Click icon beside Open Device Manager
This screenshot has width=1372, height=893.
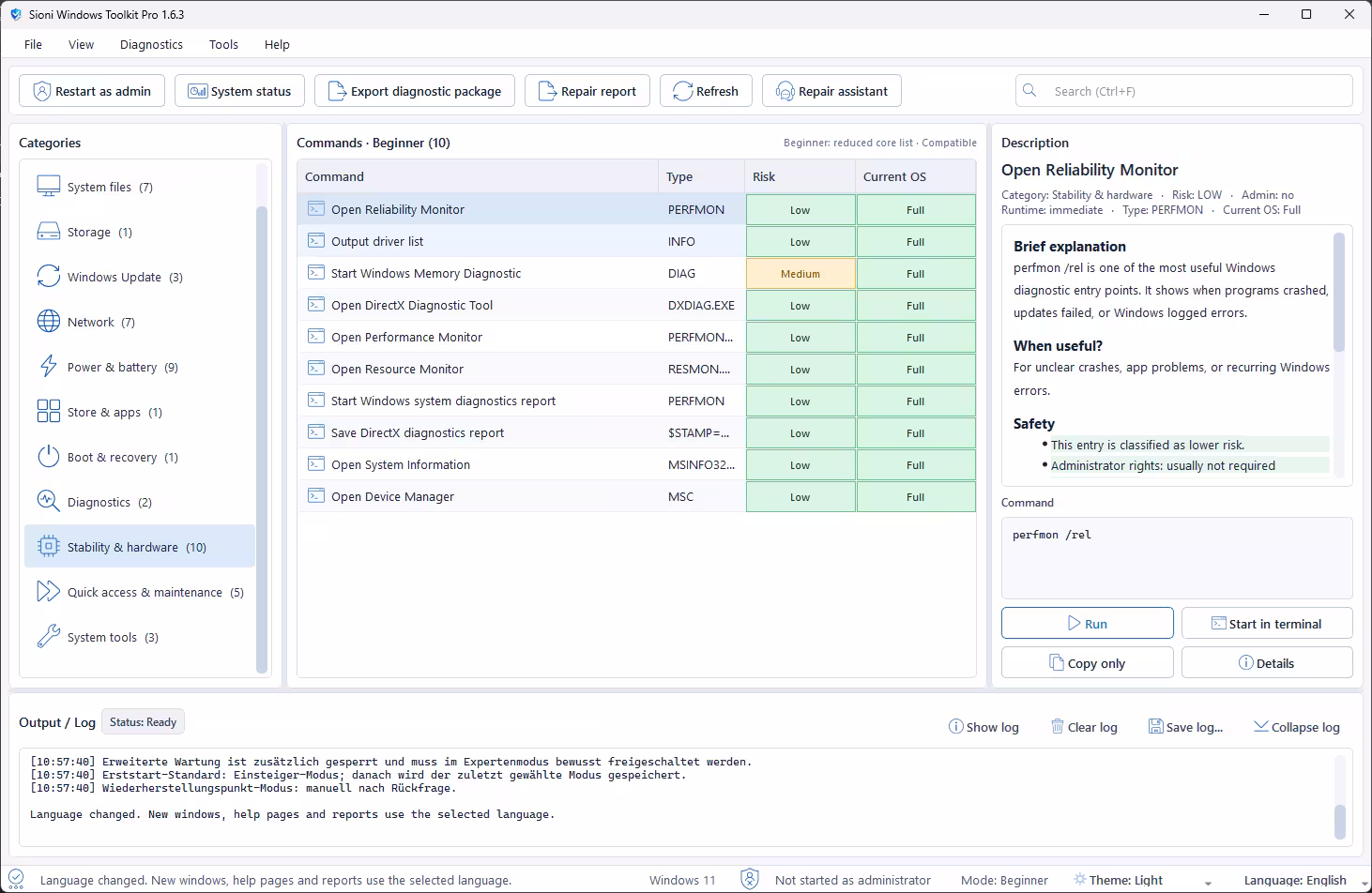click(315, 496)
